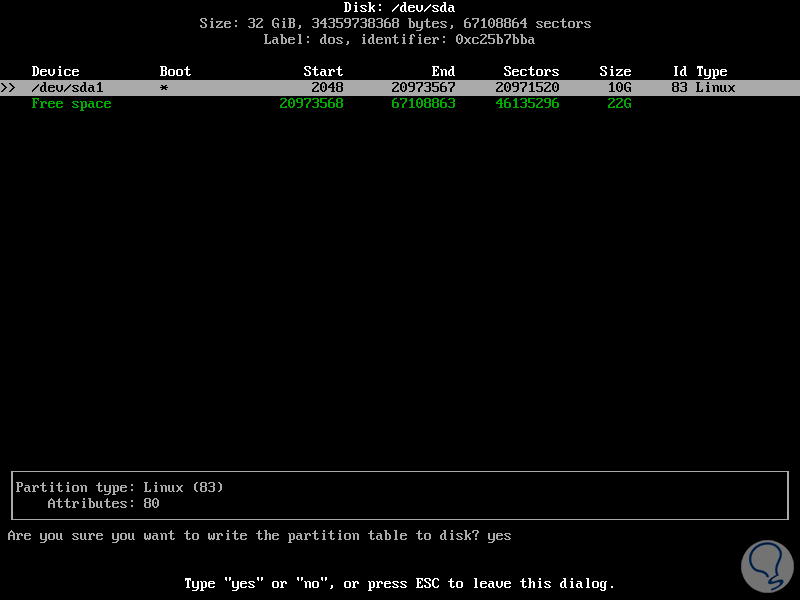Click the free space end 67108863
Image resolution: width=800 pixels, height=600 pixels.
pos(423,104)
